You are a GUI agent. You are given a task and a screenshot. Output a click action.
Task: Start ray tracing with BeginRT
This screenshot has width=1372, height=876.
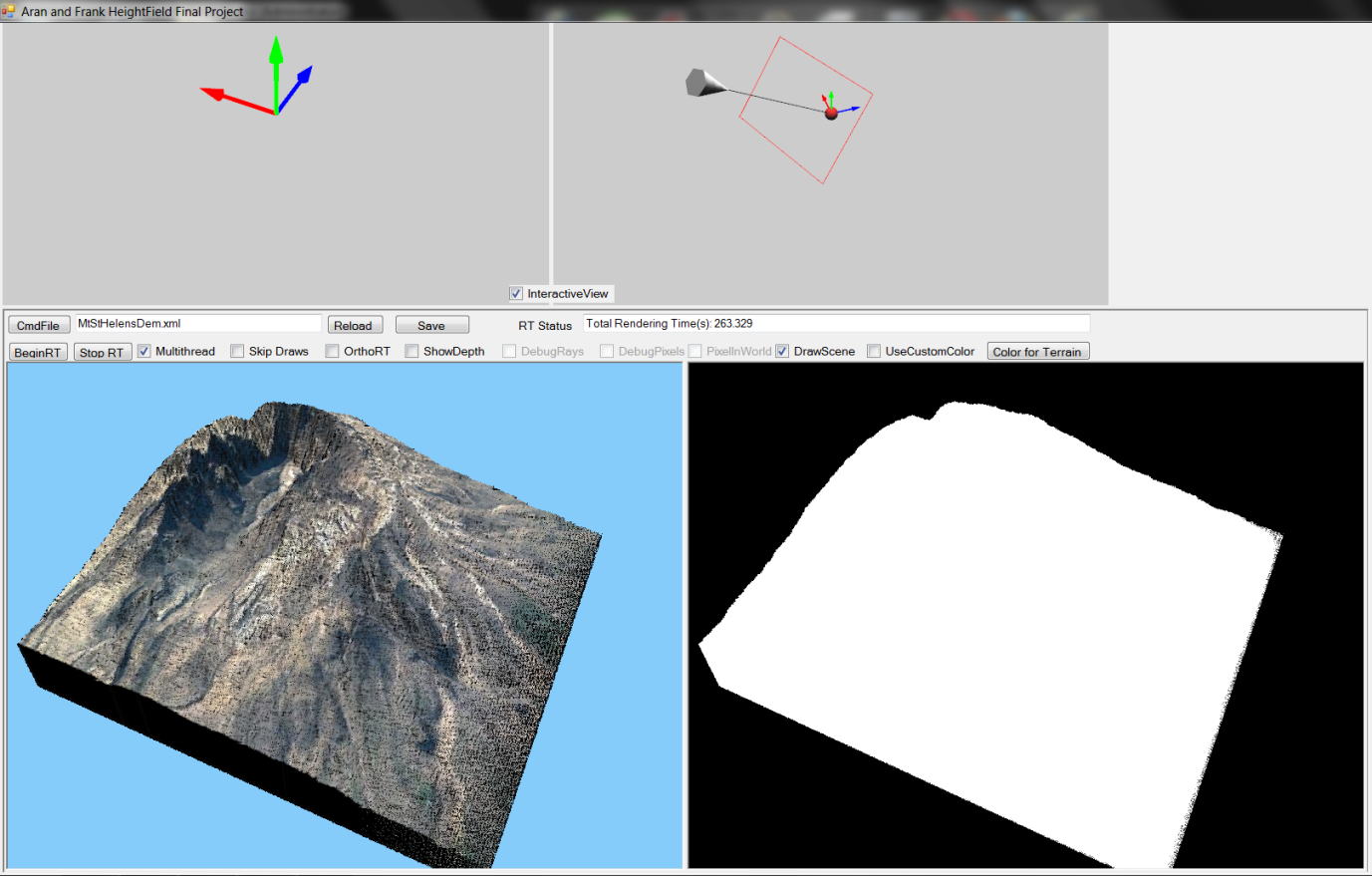coord(38,352)
